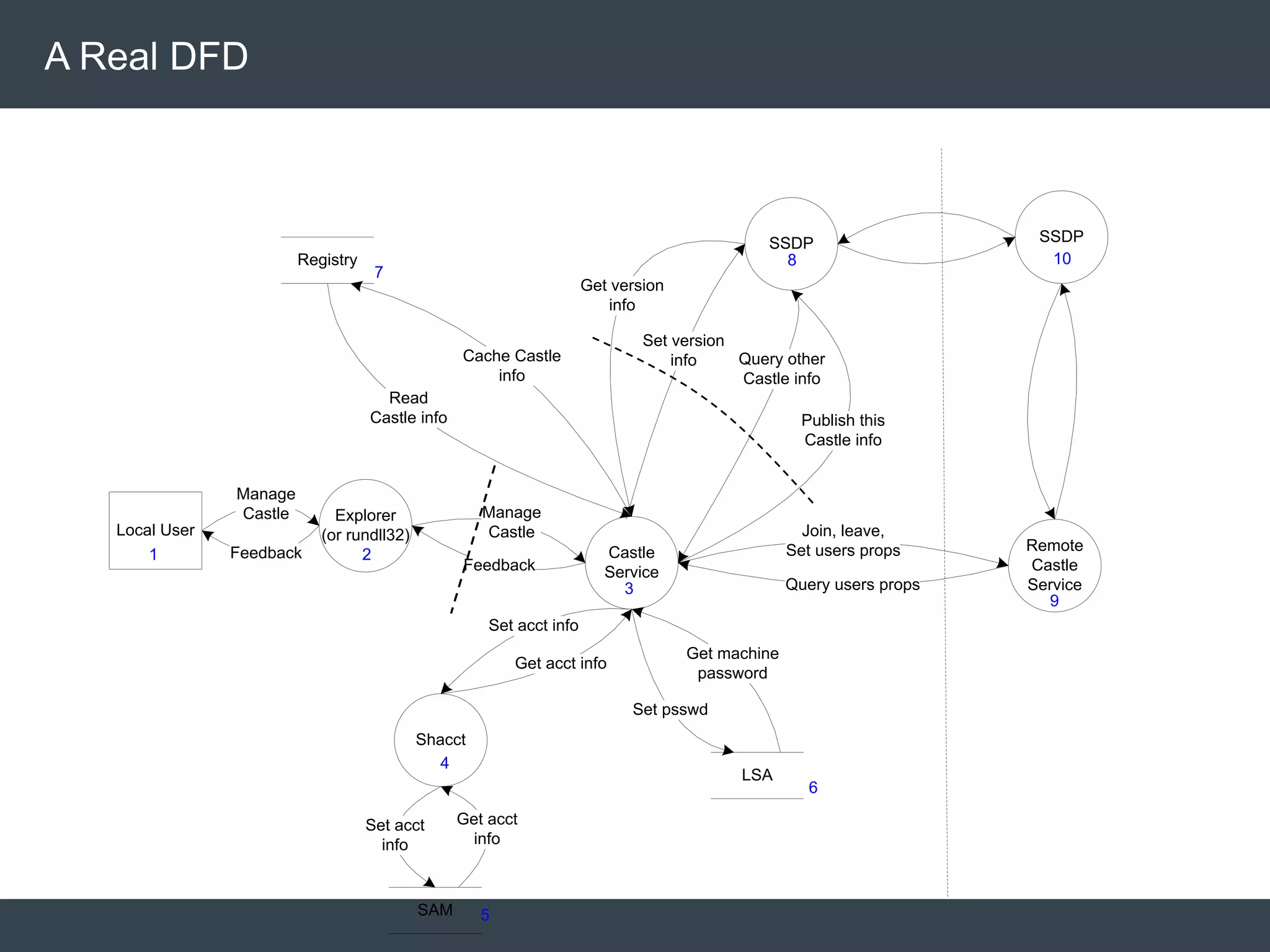Click the 'Set psswd' flow label
Viewport: 1270px width, 952px height.
pyautogui.click(x=670, y=709)
